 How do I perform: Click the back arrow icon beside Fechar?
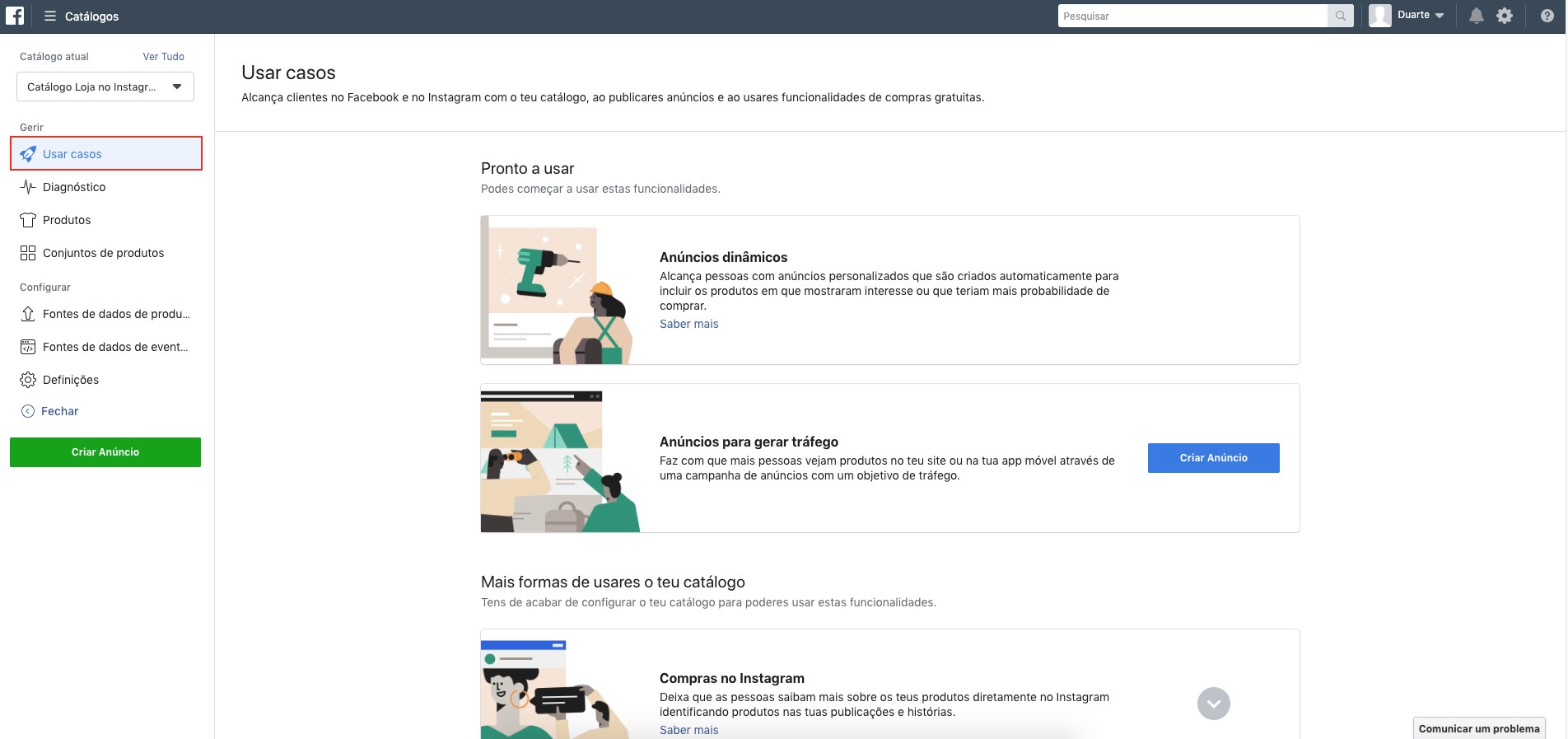[x=27, y=411]
